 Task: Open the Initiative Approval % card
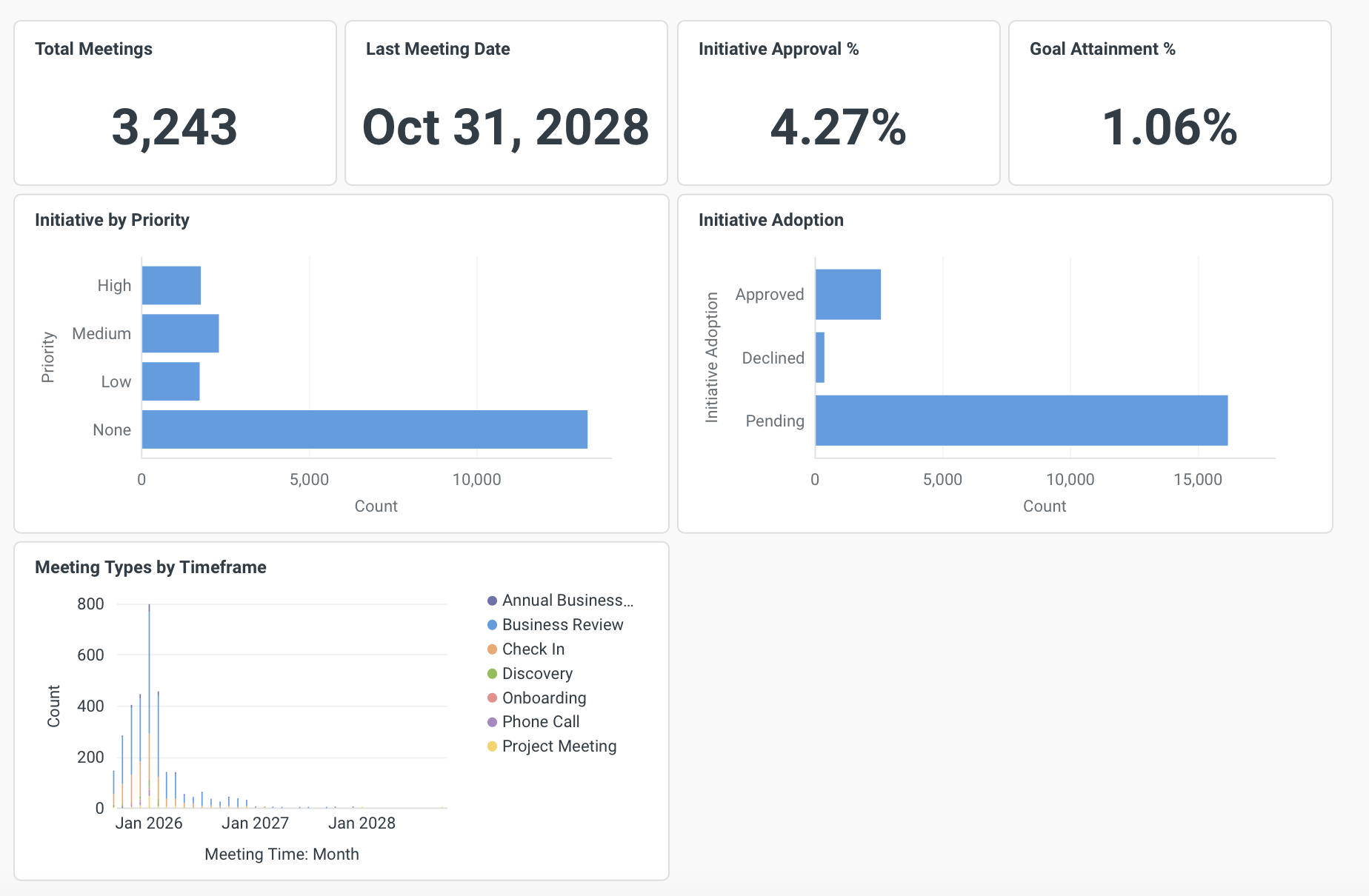[x=838, y=103]
